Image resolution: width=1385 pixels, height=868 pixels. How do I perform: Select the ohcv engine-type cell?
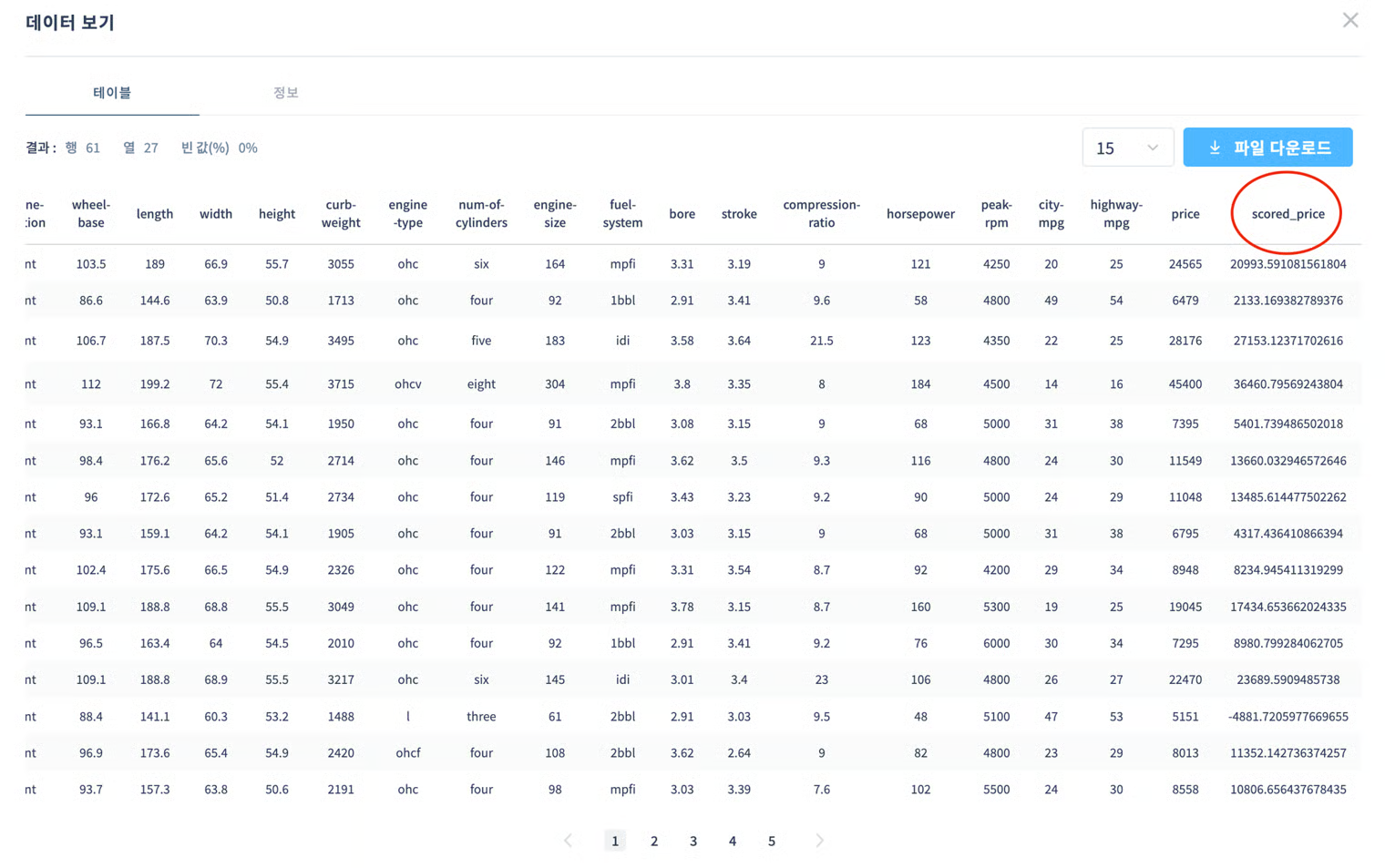click(407, 384)
